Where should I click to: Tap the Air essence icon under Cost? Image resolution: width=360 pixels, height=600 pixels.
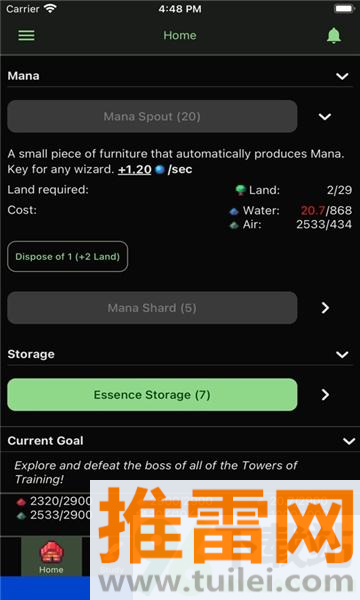point(234,225)
